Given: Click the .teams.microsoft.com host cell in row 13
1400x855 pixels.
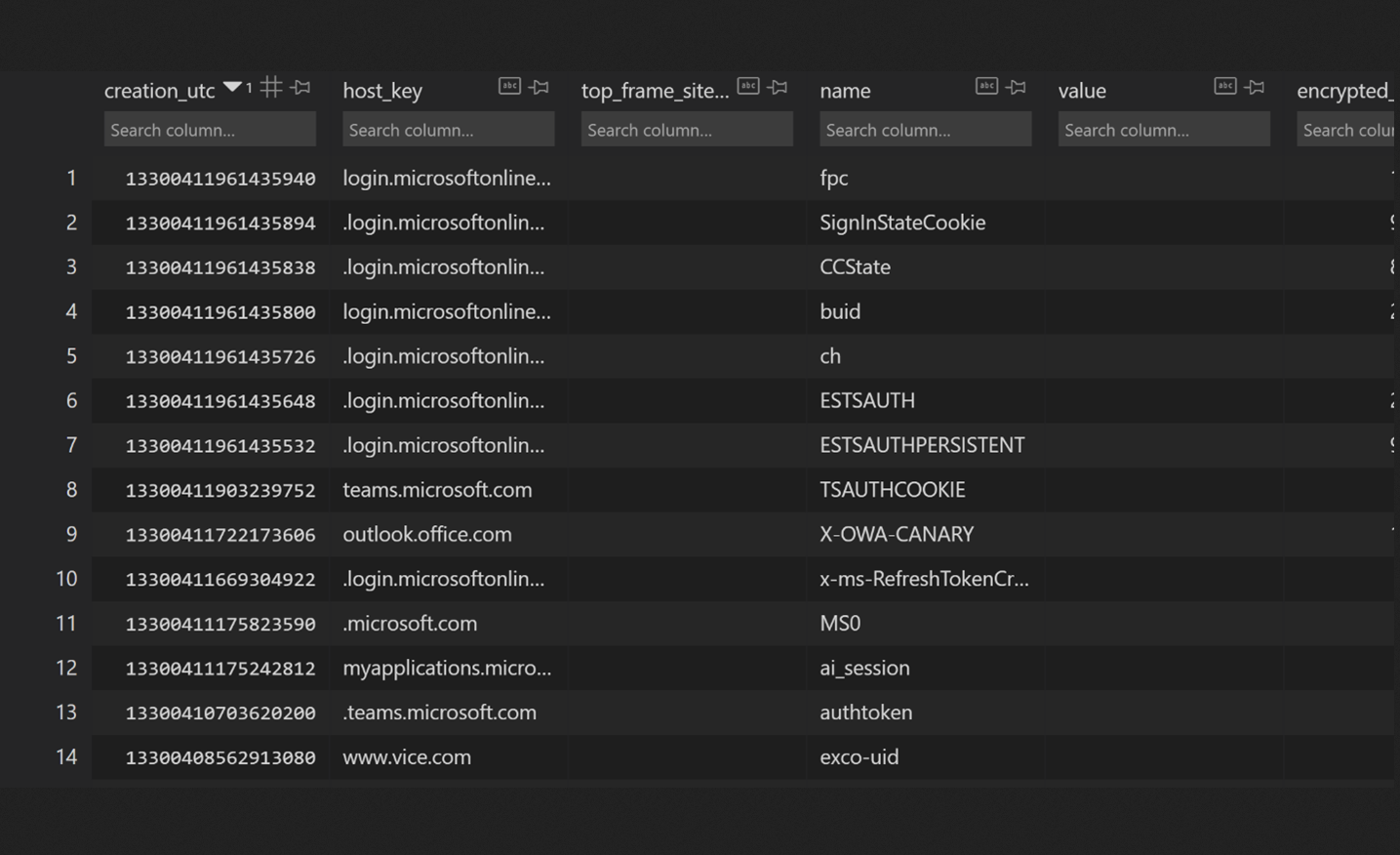Looking at the screenshot, I should point(439,712).
